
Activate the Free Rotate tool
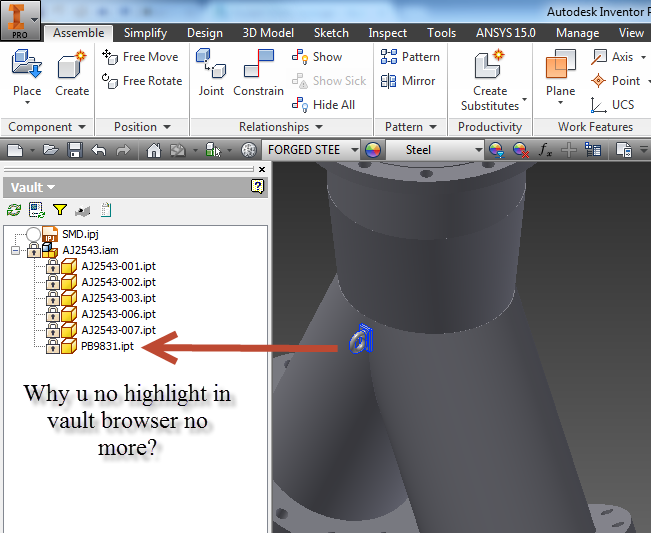142,81
